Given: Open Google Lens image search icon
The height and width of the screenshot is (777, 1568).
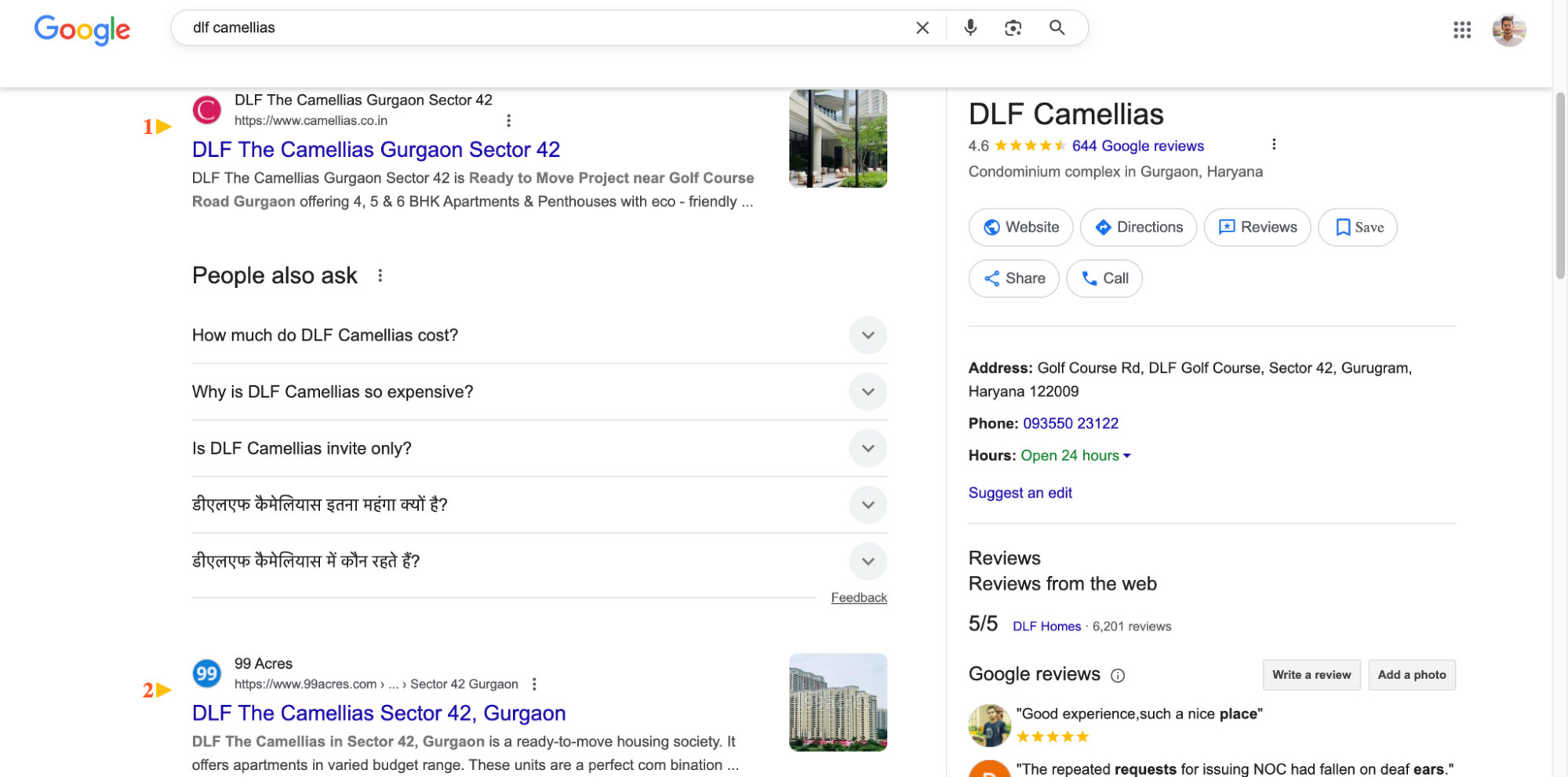Looking at the screenshot, I should pyautogui.click(x=1013, y=28).
